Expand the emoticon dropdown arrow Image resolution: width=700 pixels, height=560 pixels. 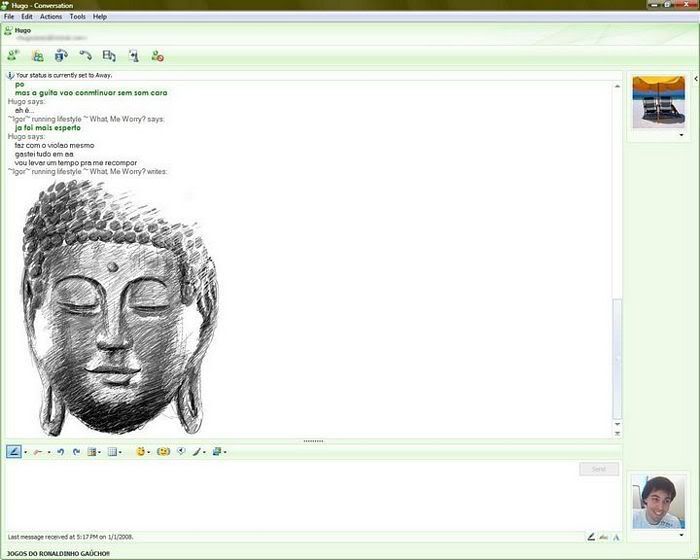(148, 452)
